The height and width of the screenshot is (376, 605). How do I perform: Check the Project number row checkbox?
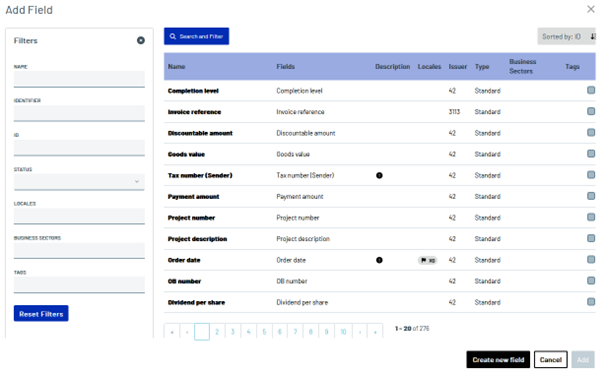(591, 217)
